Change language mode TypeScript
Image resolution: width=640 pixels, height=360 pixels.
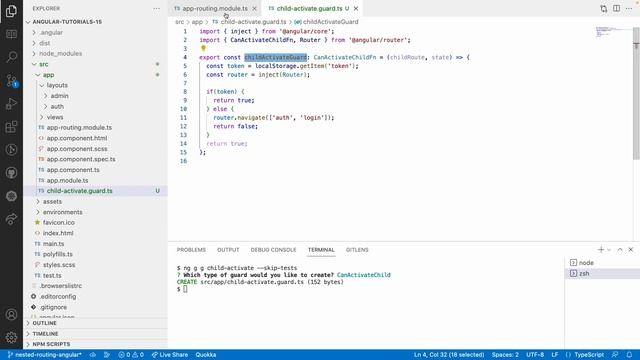click(x=589, y=355)
